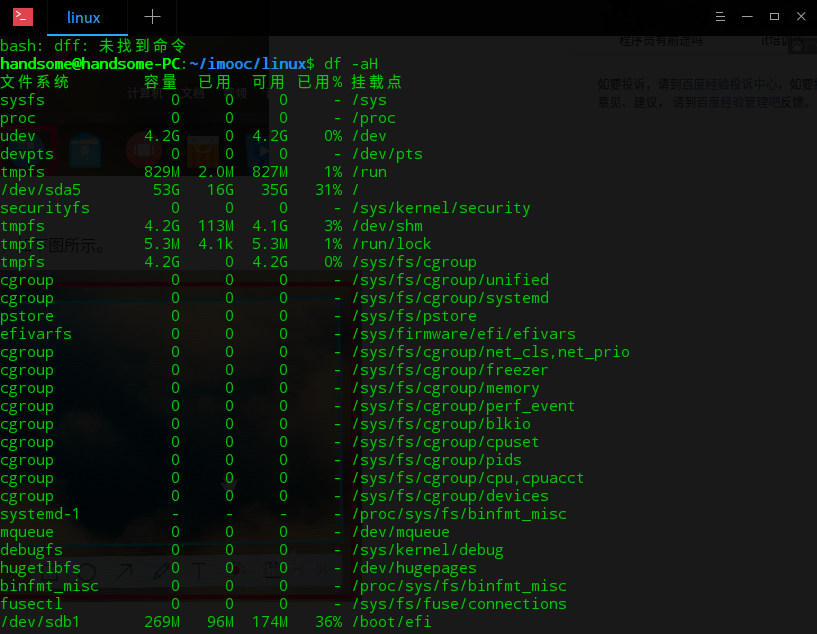Click mount point /sys/fs/cgroup/cpu,cpuacct
Image resolution: width=817 pixels, height=634 pixels.
click(468, 478)
